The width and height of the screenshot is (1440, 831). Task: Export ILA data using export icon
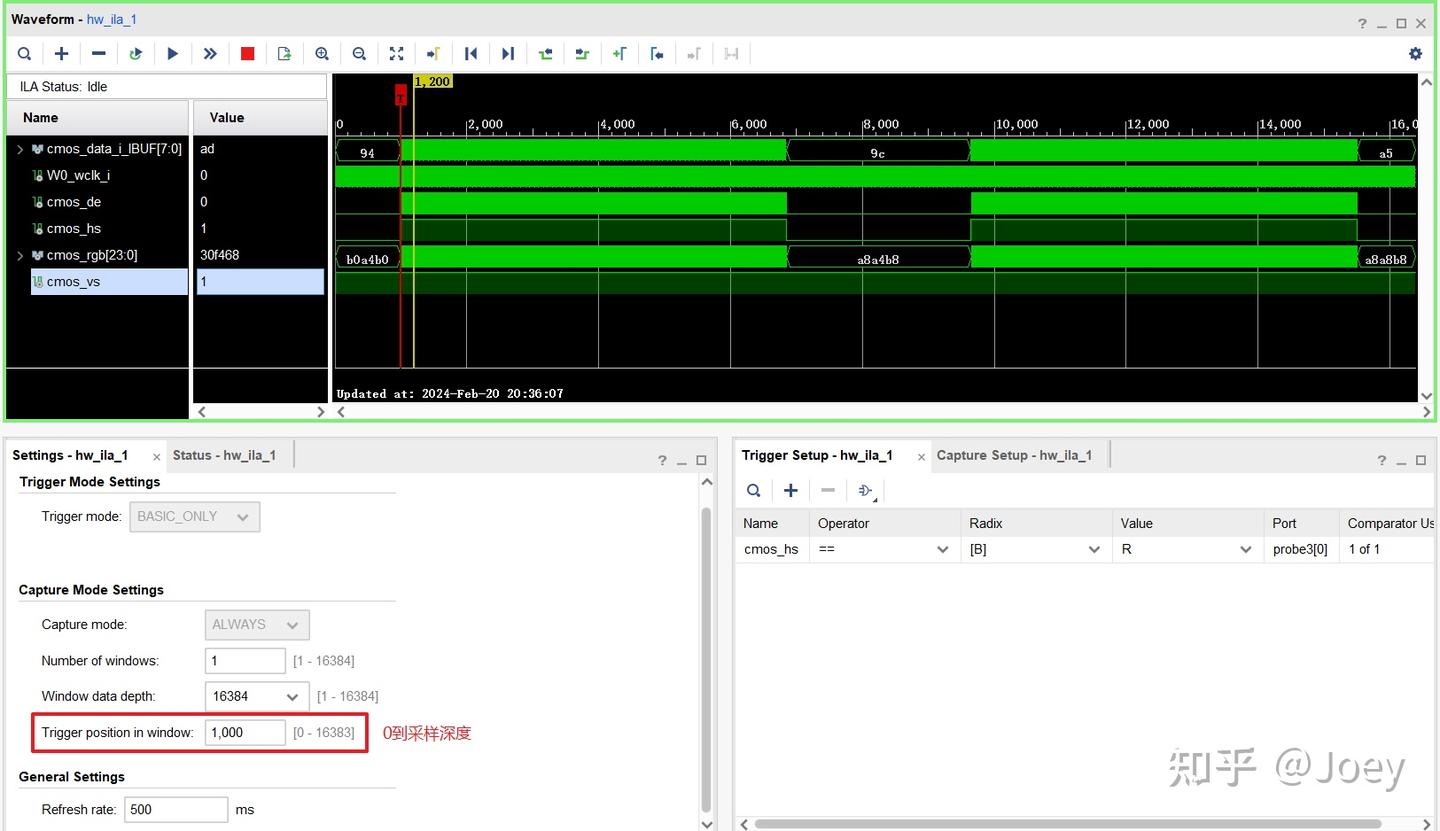284,53
